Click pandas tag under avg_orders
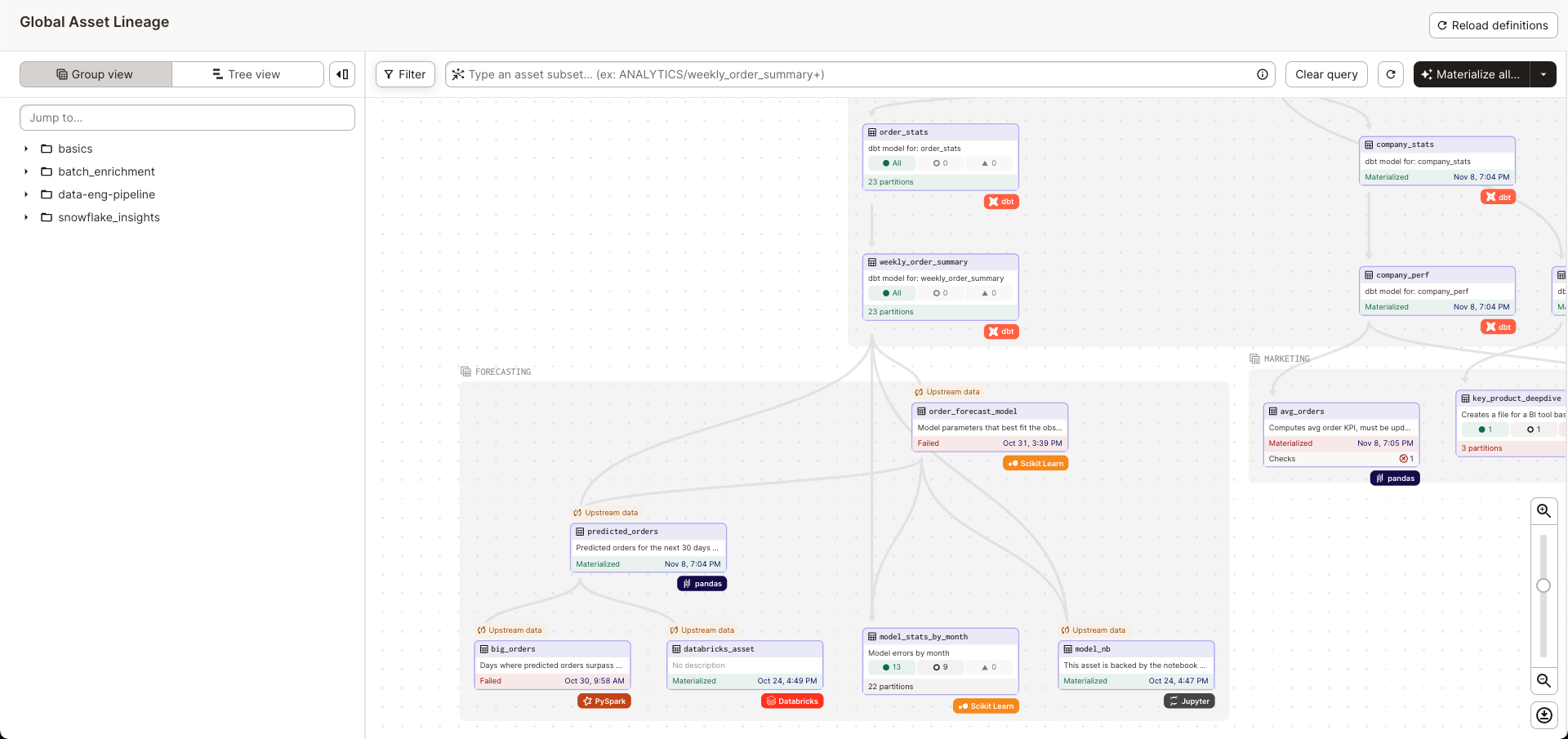This screenshot has height=739, width=1568. tap(1395, 479)
